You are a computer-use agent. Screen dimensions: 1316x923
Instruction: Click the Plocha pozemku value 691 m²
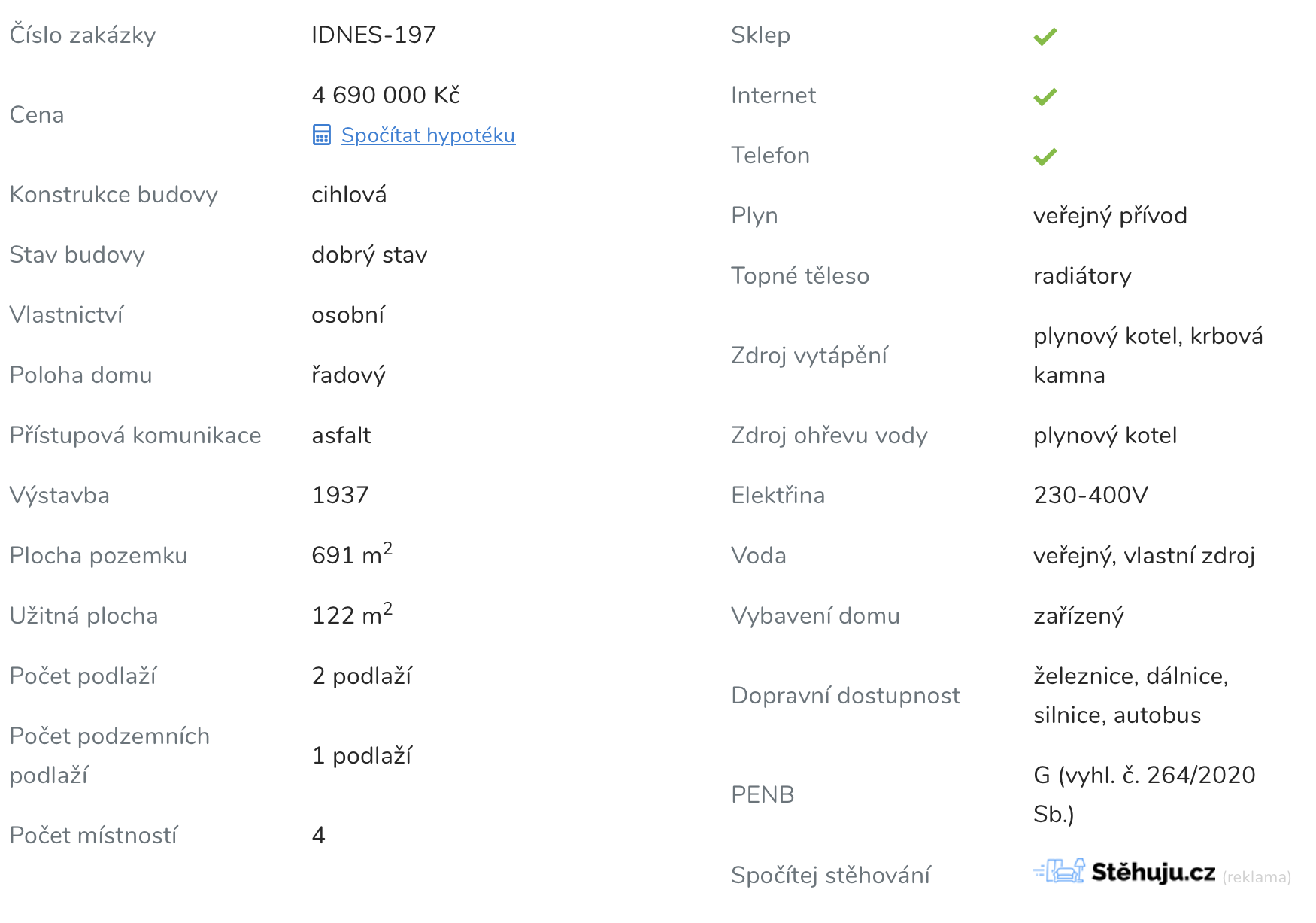point(352,554)
